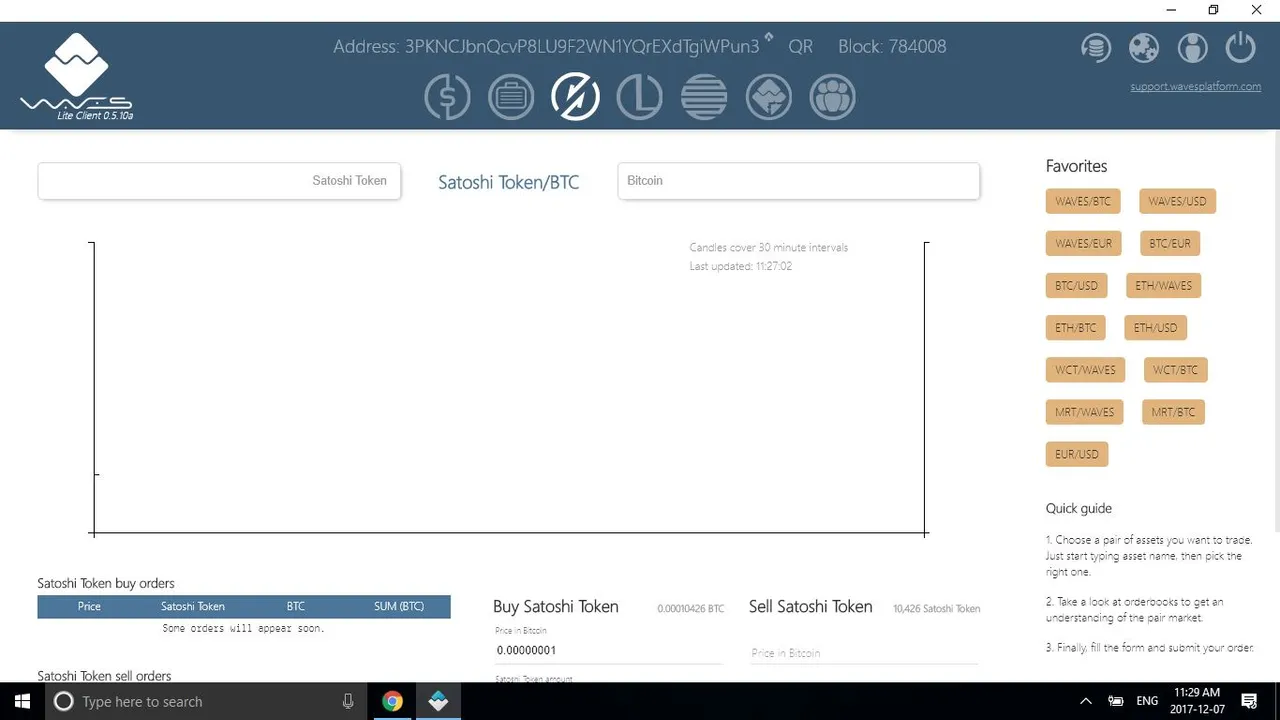Click the Bitcoin asset input field
Image resolution: width=1280 pixels, height=720 pixels.
(x=799, y=181)
